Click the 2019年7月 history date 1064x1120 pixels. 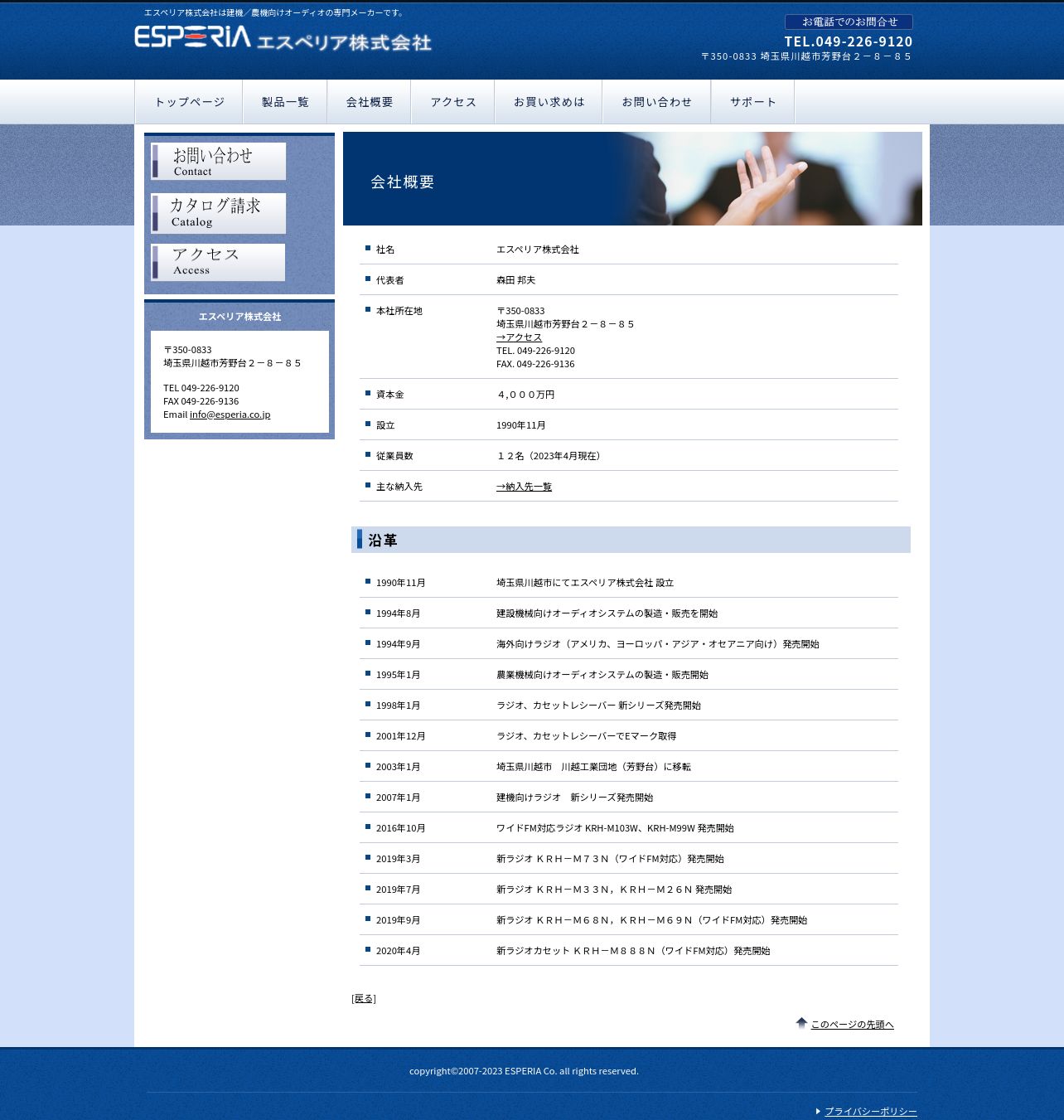pos(398,890)
